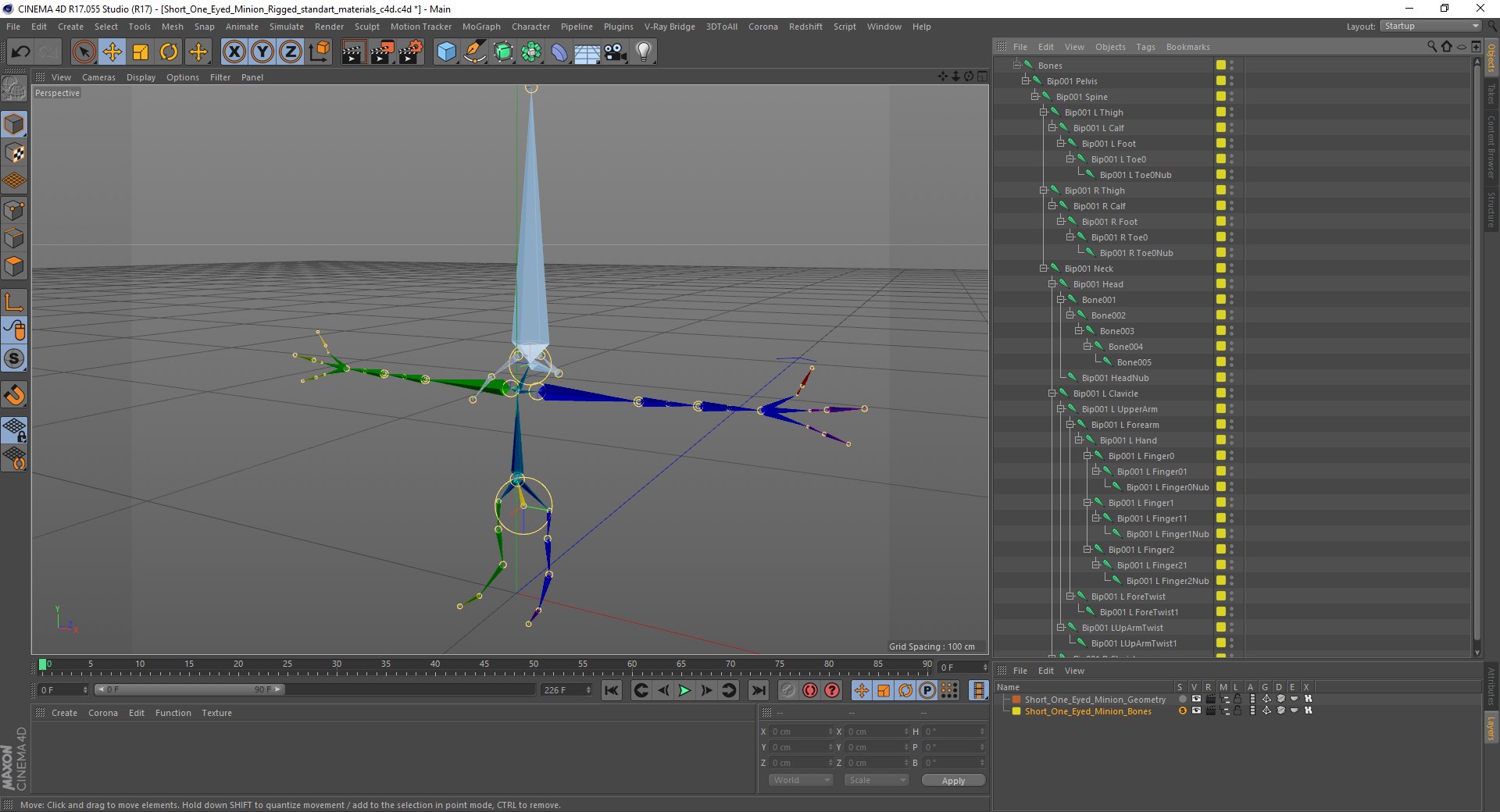Open the Light object tool
The width and height of the screenshot is (1500, 812).
[643, 52]
